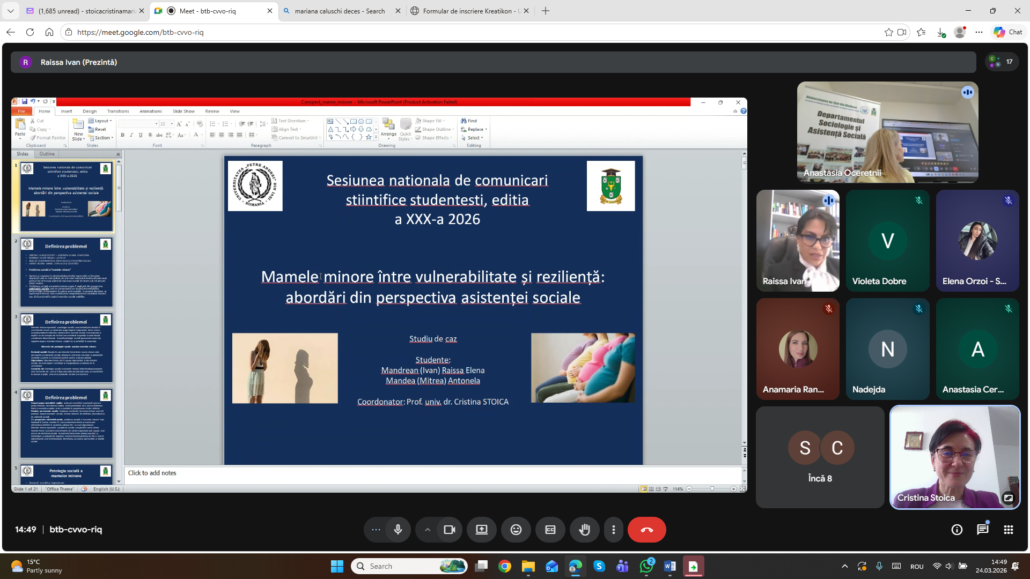Select Raissa Ivan's participant tile
Viewport: 1030px width, 579px height.
[x=797, y=241]
